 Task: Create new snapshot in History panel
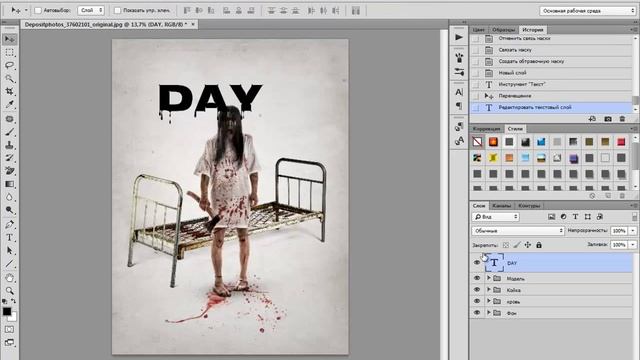[608, 119]
